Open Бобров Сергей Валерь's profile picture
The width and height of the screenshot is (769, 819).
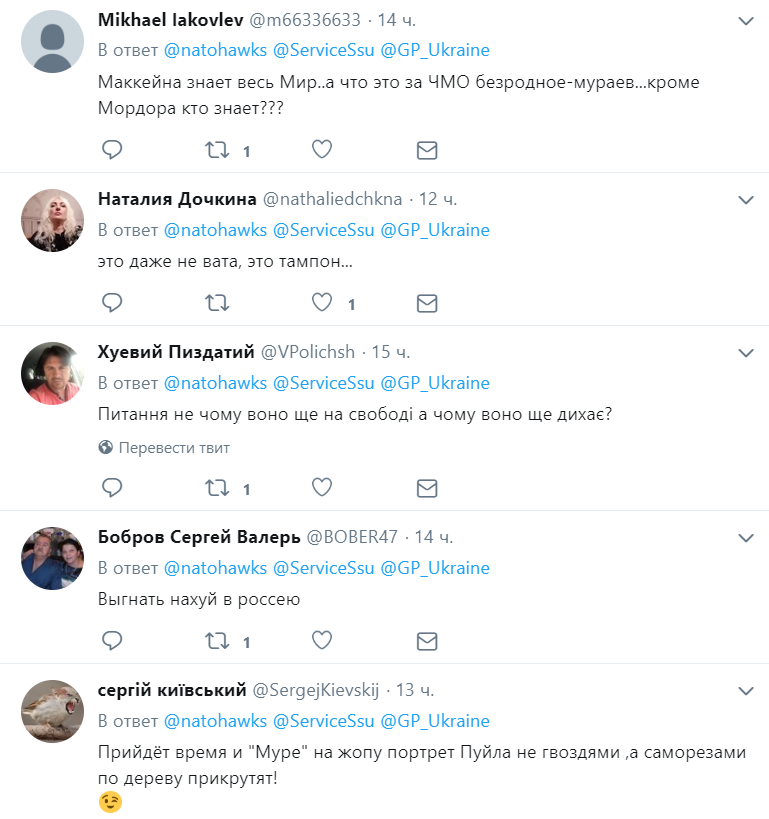53,558
